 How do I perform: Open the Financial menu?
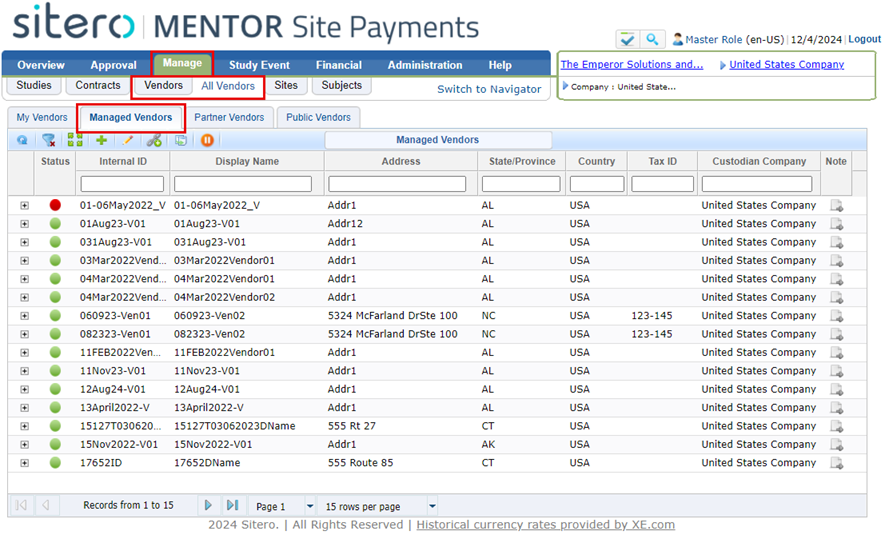[x=339, y=65]
